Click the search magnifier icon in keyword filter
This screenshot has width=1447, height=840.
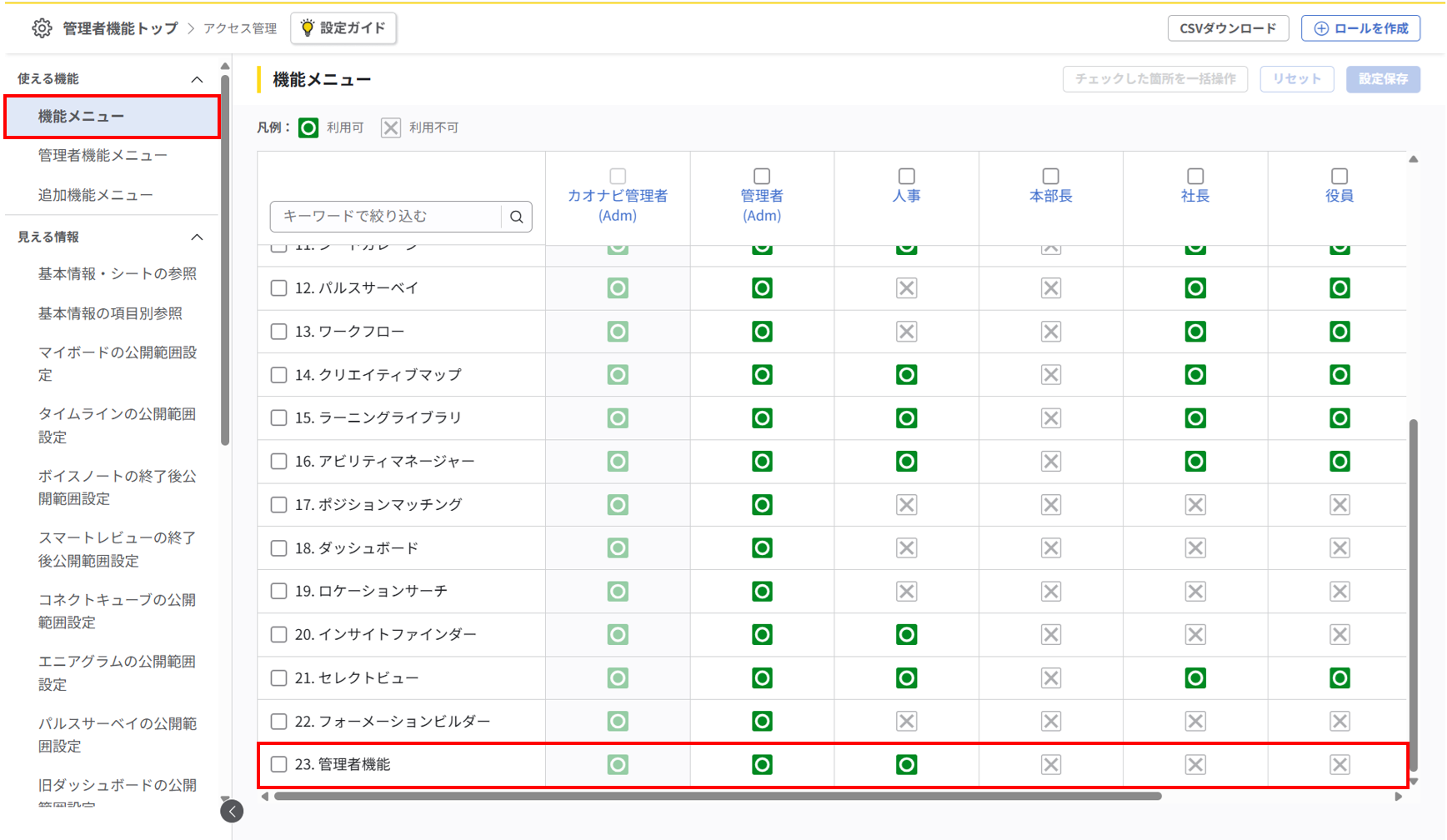click(x=517, y=217)
